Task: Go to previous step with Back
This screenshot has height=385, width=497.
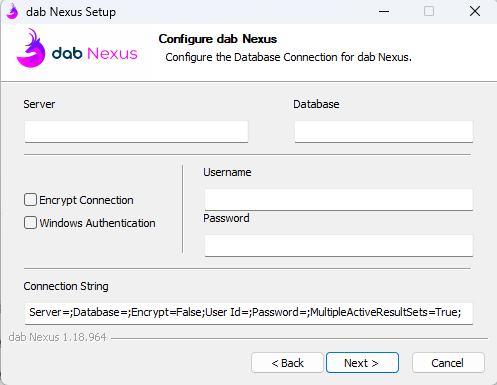Action: tap(287, 363)
